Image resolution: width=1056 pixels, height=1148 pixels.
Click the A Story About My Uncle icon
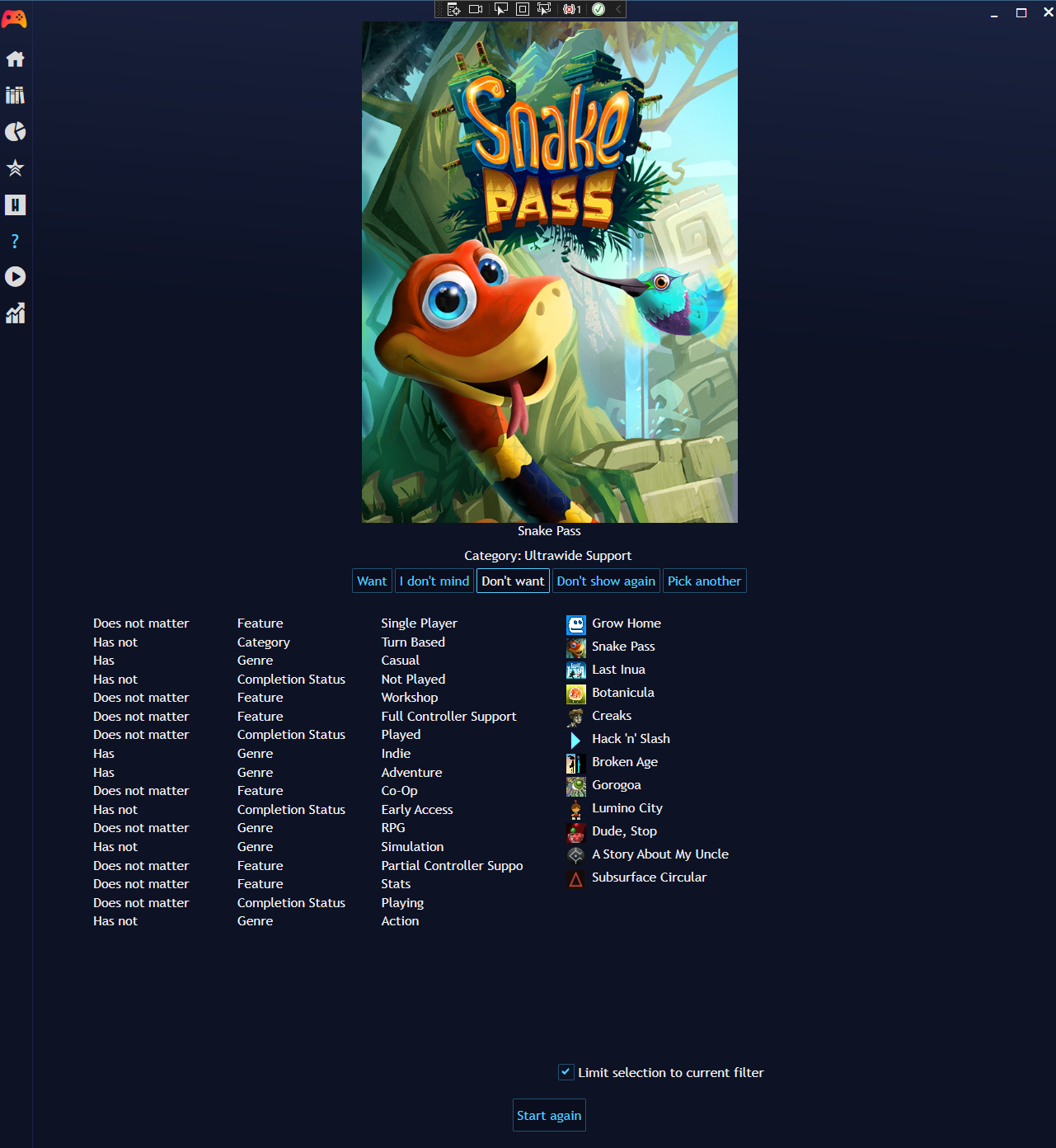pyautogui.click(x=576, y=855)
